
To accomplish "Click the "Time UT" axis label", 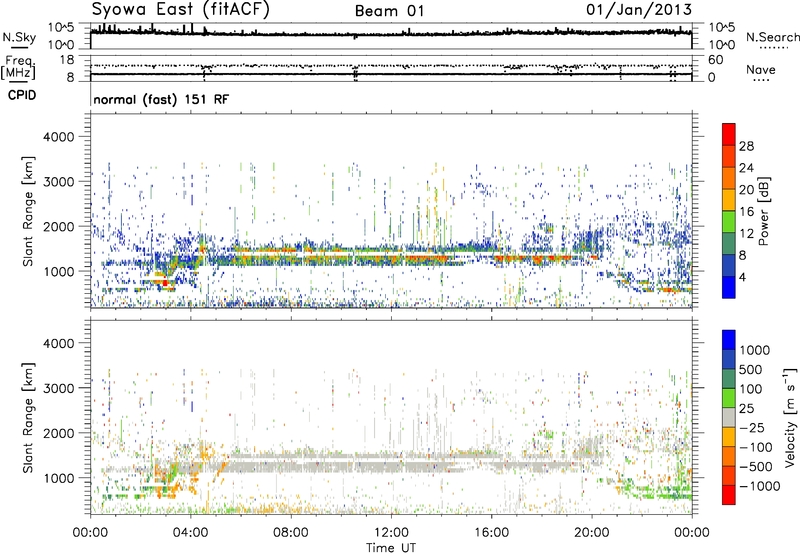I will pos(391,548).
